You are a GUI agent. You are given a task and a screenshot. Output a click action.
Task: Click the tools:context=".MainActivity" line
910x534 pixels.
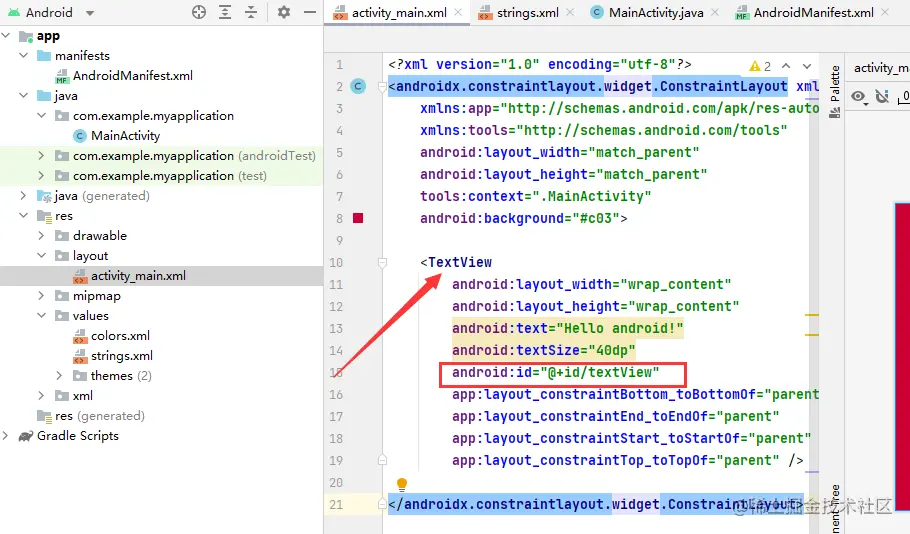click(x=536, y=197)
